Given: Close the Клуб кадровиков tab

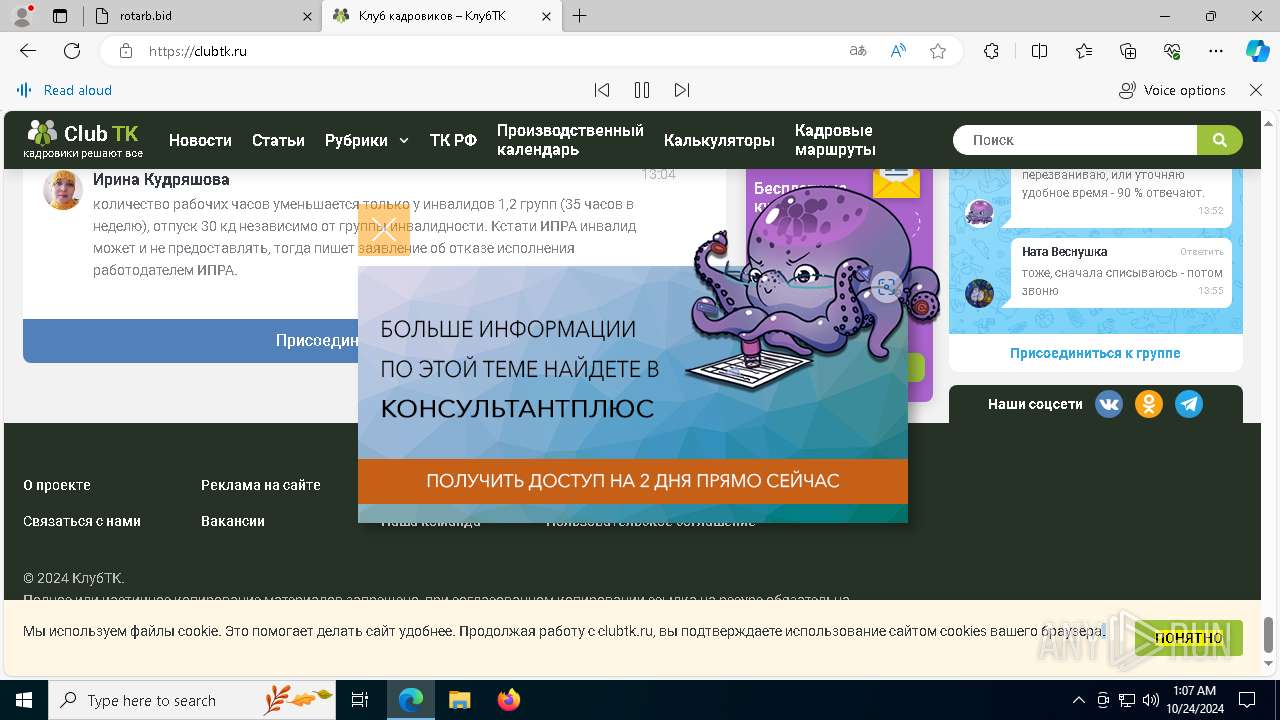Looking at the screenshot, I should (x=546, y=16).
